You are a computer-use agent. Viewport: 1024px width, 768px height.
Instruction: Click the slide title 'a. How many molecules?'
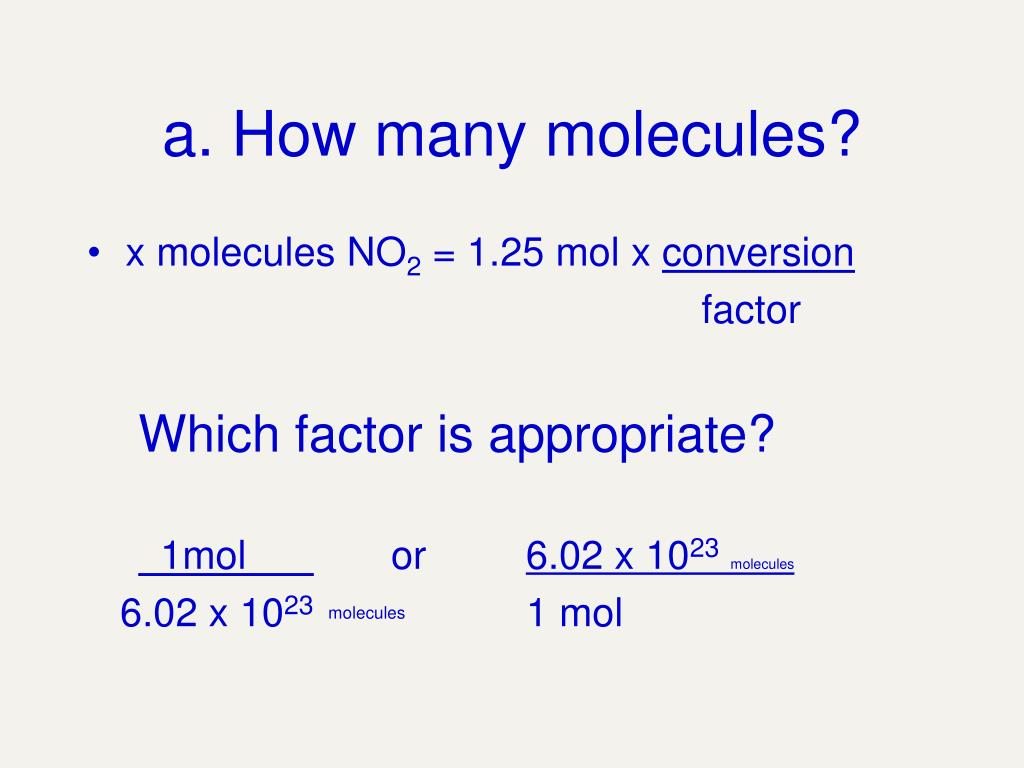(511, 135)
